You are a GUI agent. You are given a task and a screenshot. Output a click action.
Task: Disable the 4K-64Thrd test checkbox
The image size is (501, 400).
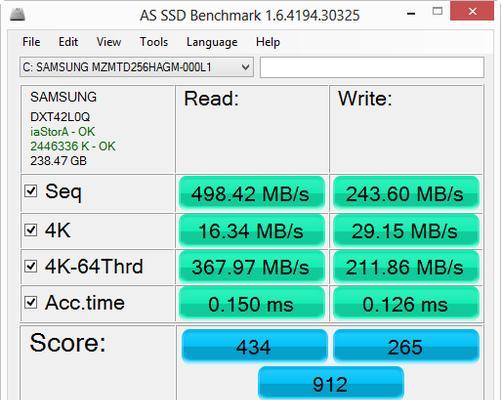[x=31, y=266]
